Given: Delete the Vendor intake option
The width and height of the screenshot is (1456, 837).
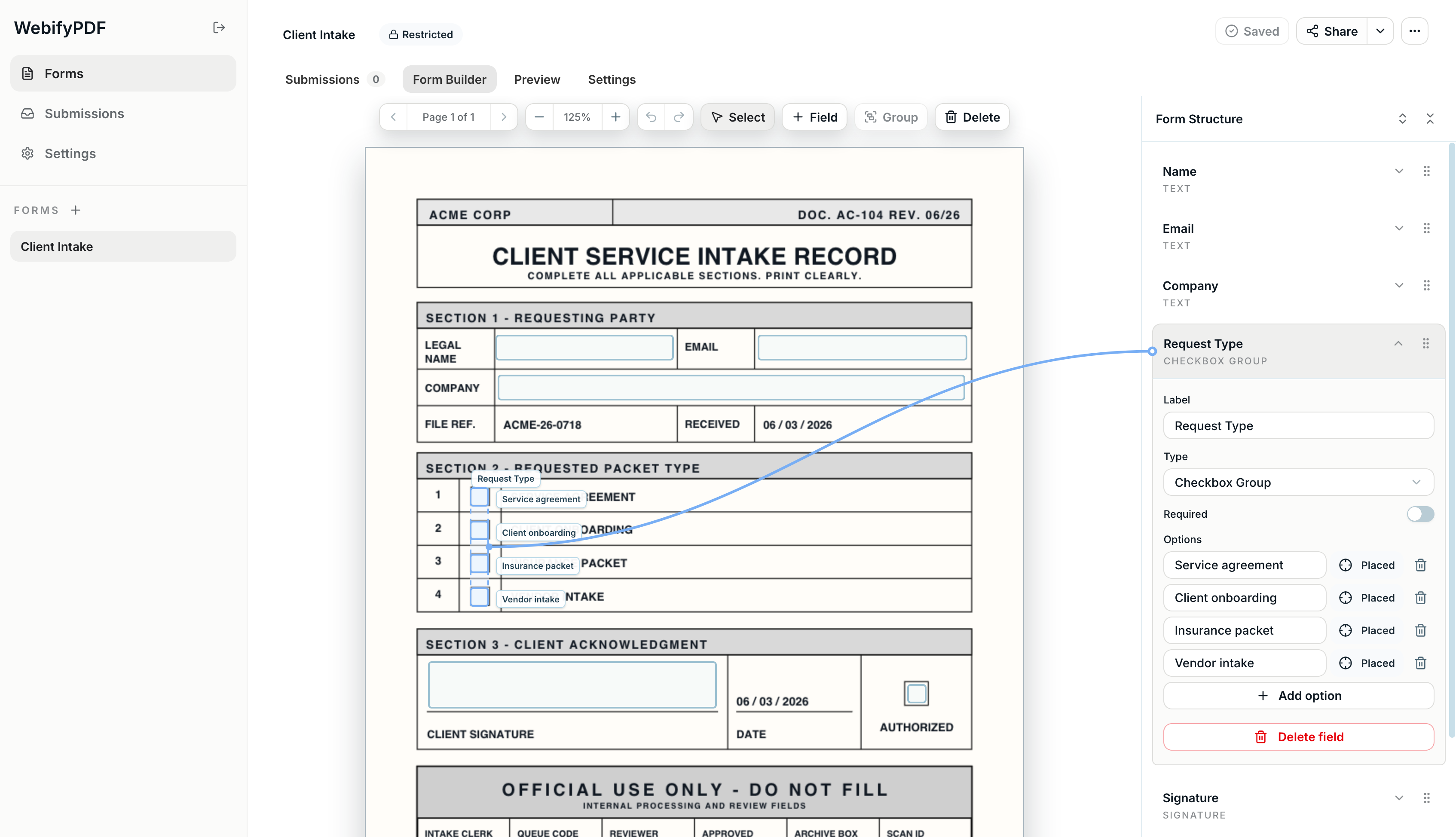Looking at the screenshot, I should (1420, 663).
